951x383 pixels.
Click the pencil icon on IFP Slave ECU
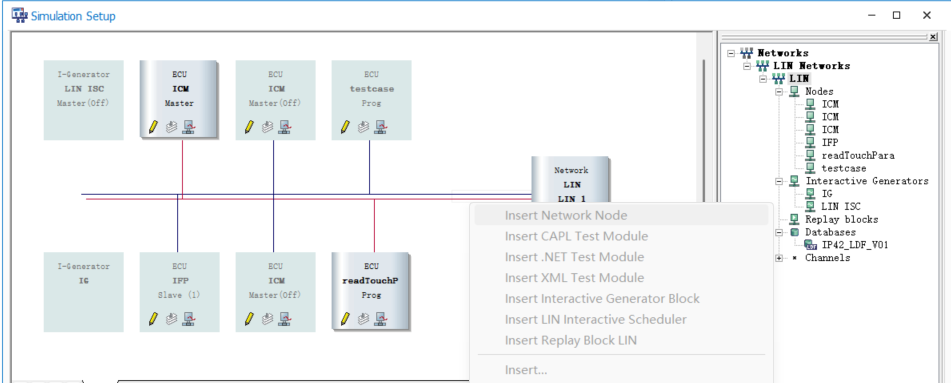153,318
